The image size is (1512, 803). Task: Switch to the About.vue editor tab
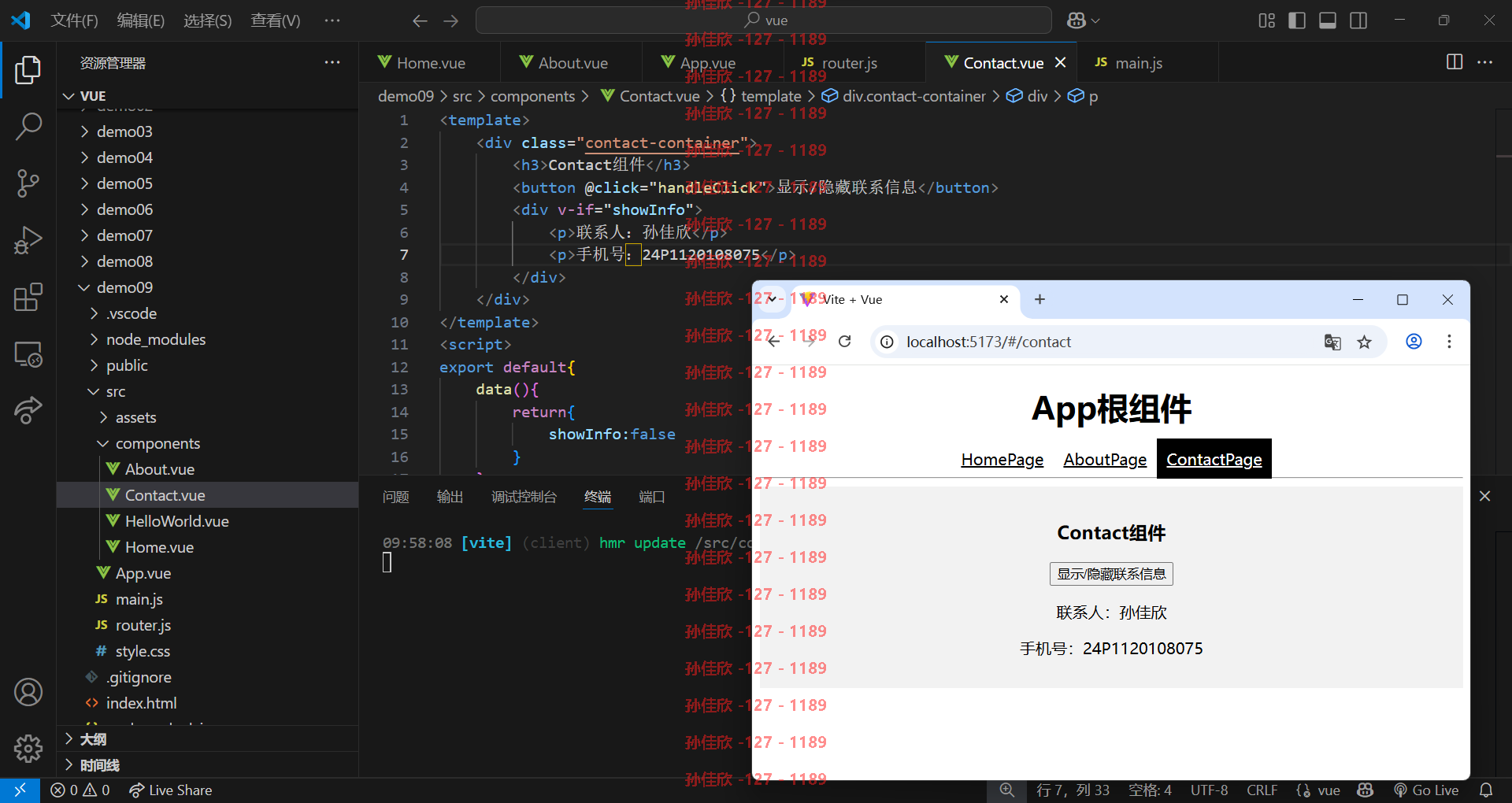click(x=572, y=62)
